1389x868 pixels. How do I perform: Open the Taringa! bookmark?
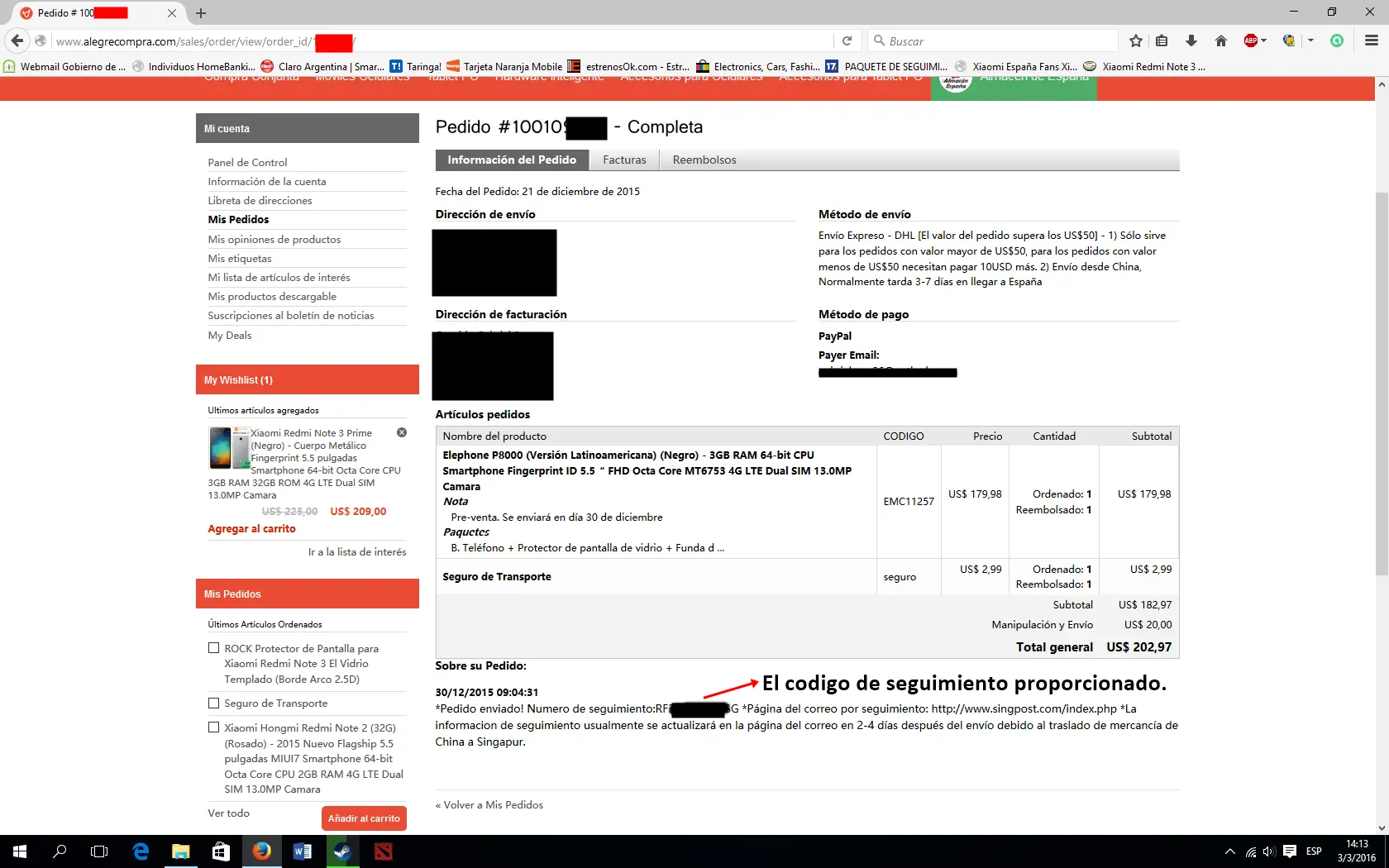click(415, 66)
